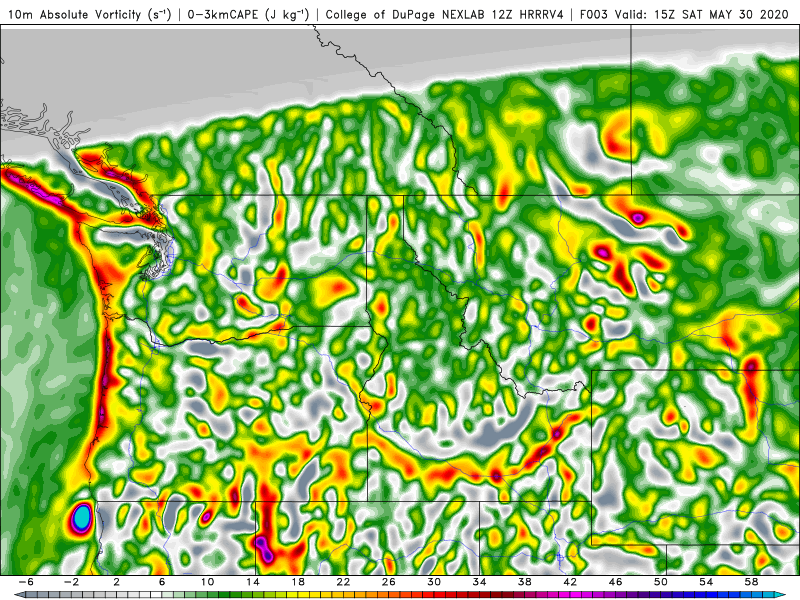The width and height of the screenshot is (800, 600).
Task: Click the "F003" forecast hour label
Action: 594,14
